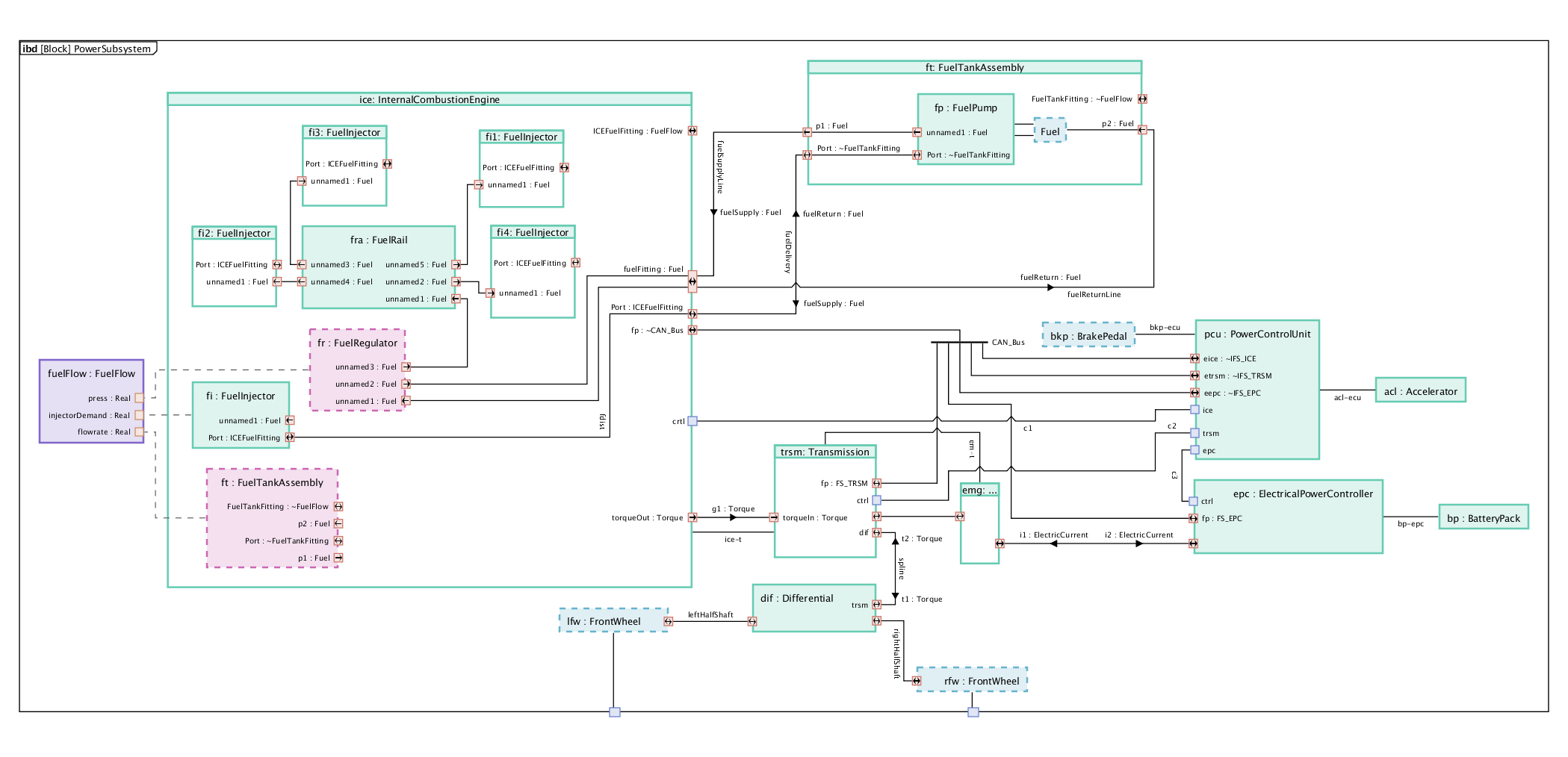
Task: Select the bp : BatteryPack block
Action: [x=1483, y=518]
